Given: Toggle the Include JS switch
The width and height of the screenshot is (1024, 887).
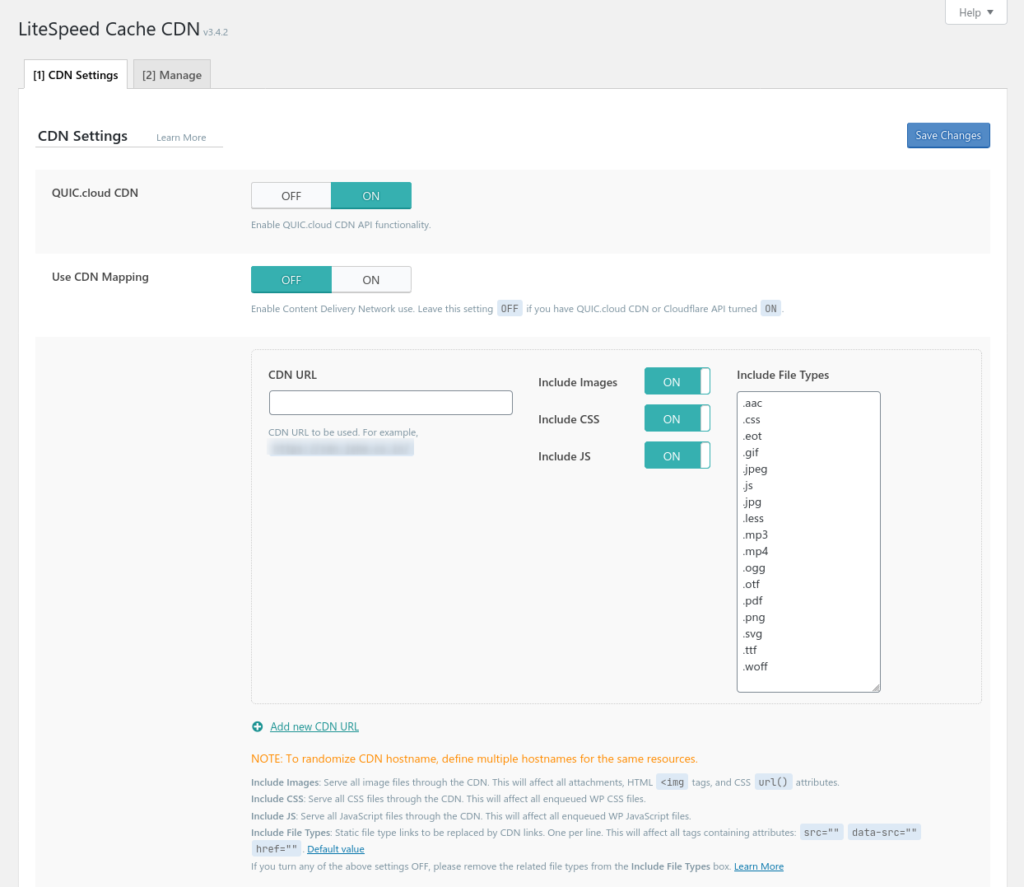Looking at the screenshot, I should (677, 456).
